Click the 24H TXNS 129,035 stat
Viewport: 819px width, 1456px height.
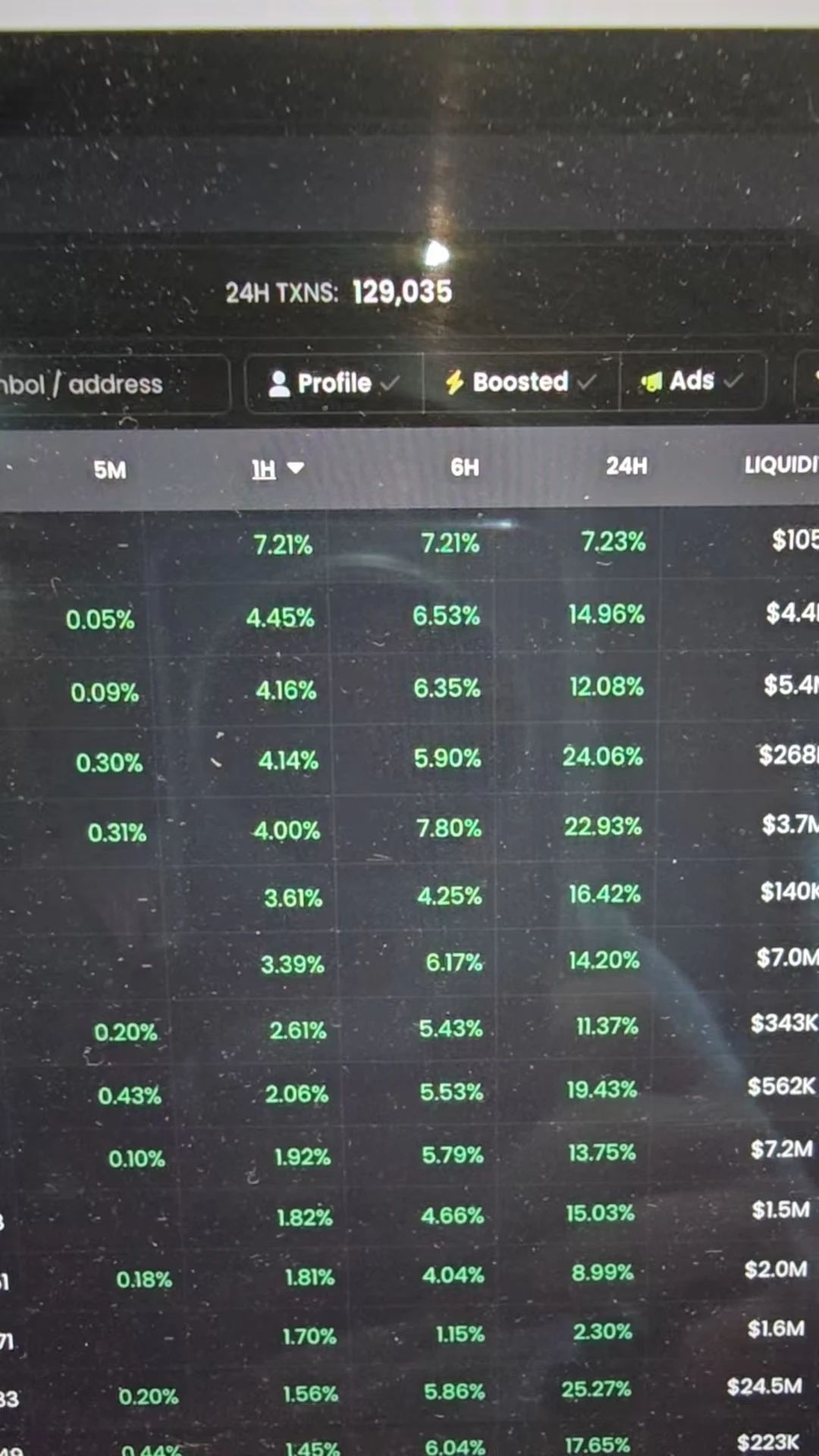click(339, 292)
